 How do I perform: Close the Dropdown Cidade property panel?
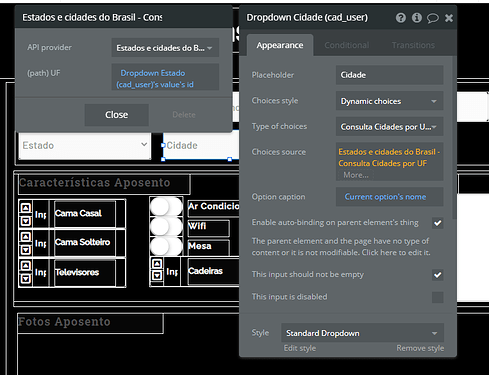[x=449, y=18]
